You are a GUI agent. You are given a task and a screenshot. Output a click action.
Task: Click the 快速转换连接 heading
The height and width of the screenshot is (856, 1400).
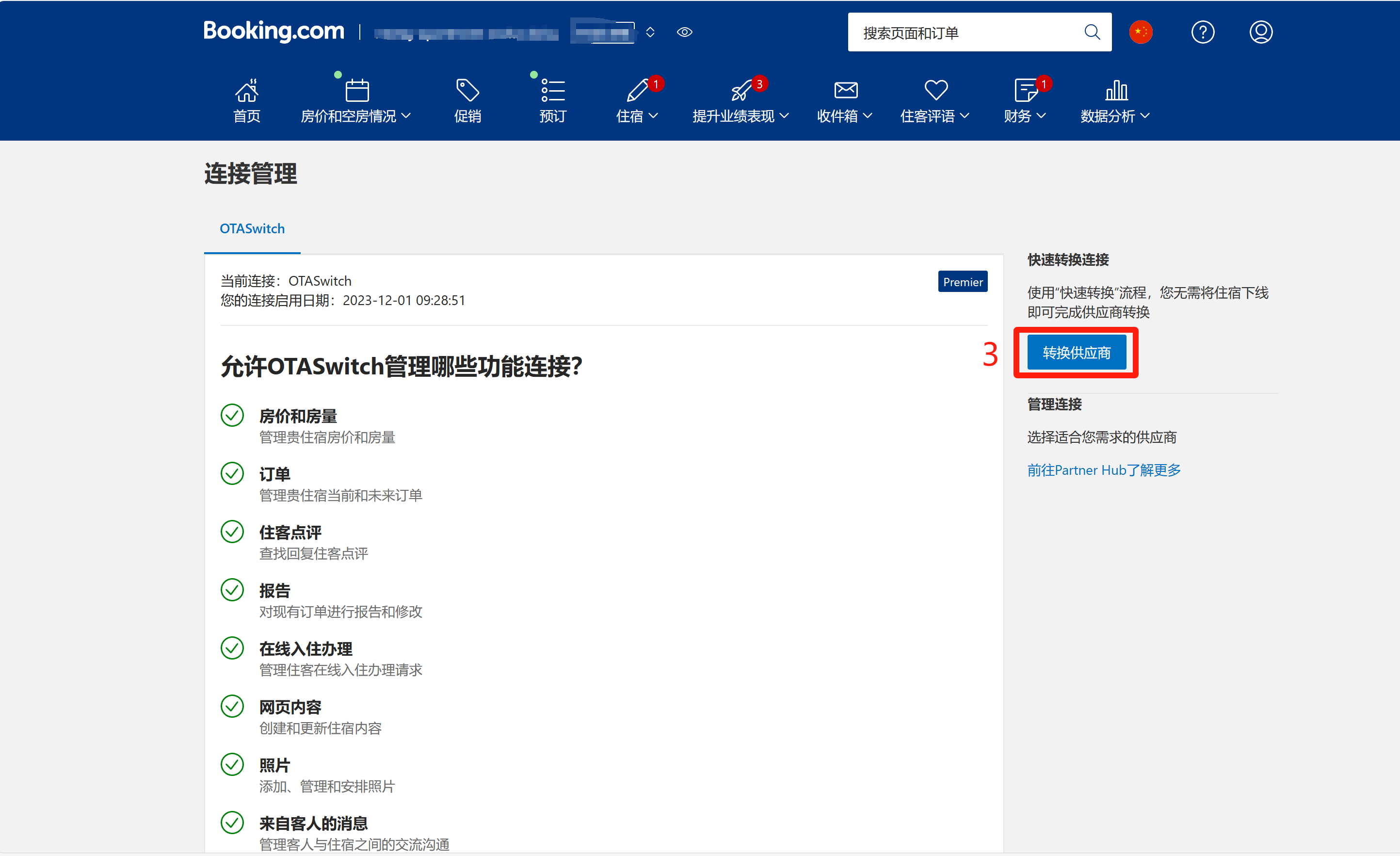pyautogui.click(x=1068, y=260)
